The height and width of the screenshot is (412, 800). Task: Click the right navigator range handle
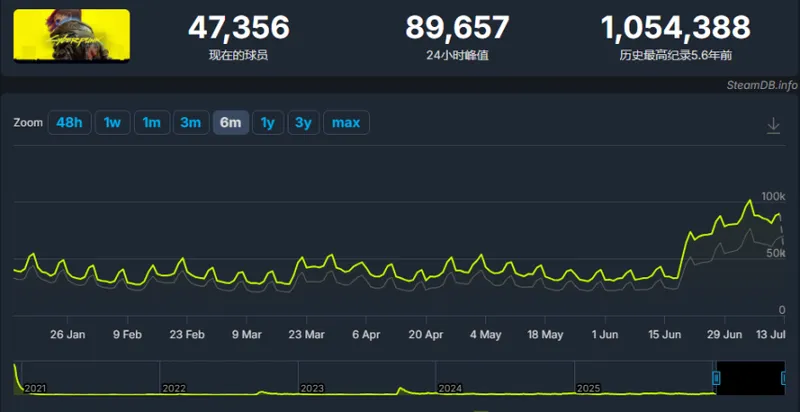point(785,378)
